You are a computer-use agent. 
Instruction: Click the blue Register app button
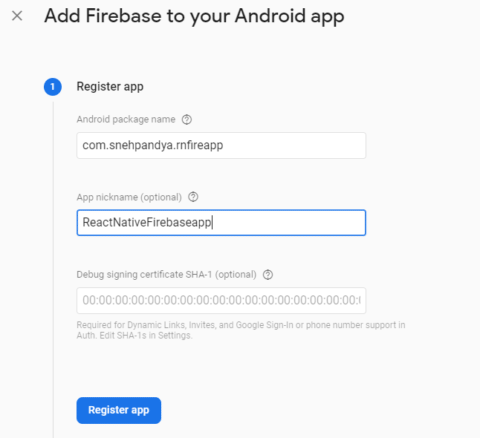(x=119, y=410)
